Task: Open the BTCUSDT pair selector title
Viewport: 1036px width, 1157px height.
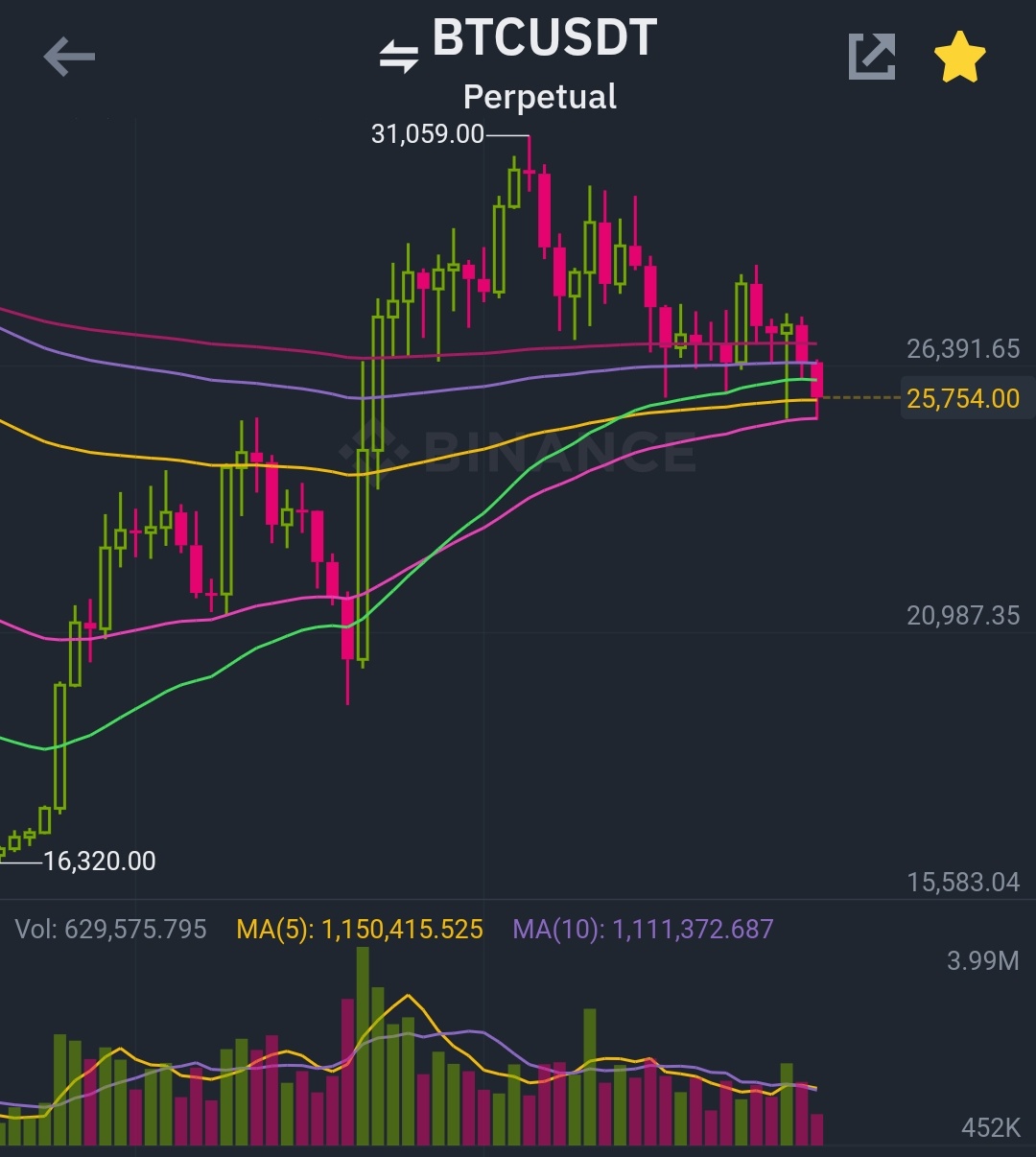Action: click(x=545, y=39)
